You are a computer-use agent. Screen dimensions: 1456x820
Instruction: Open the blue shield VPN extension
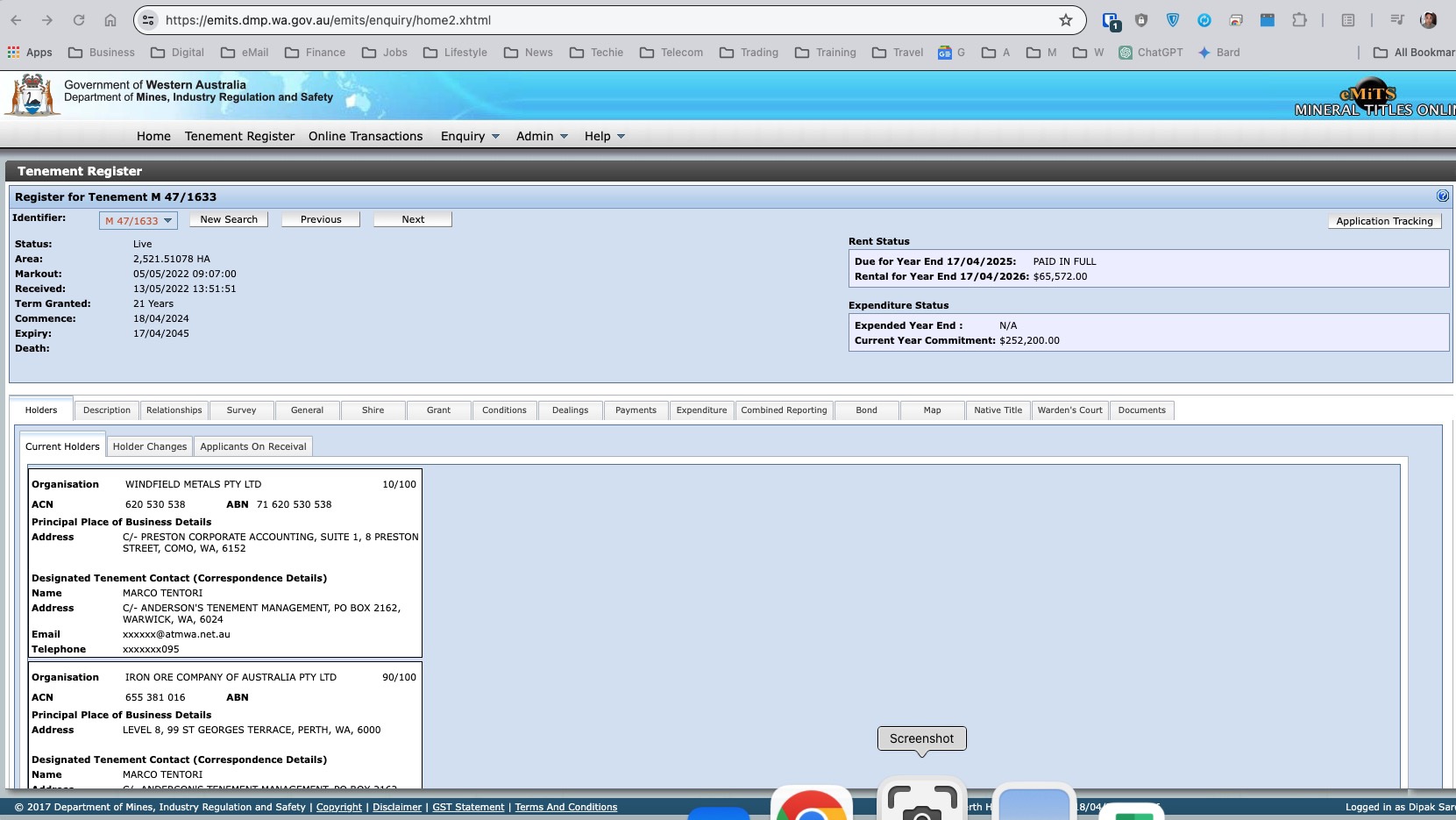click(x=1173, y=20)
